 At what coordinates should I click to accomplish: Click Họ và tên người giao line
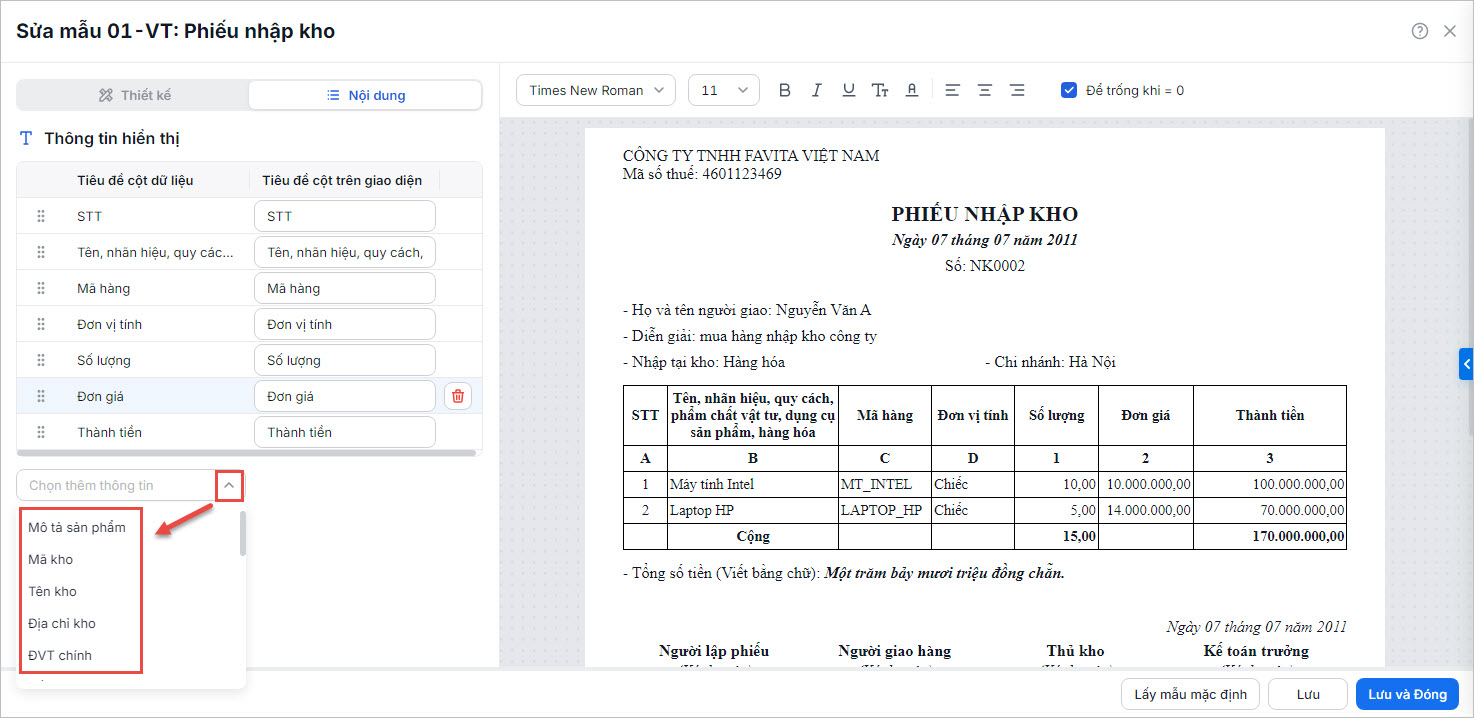pyautogui.click(x=747, y=310)
